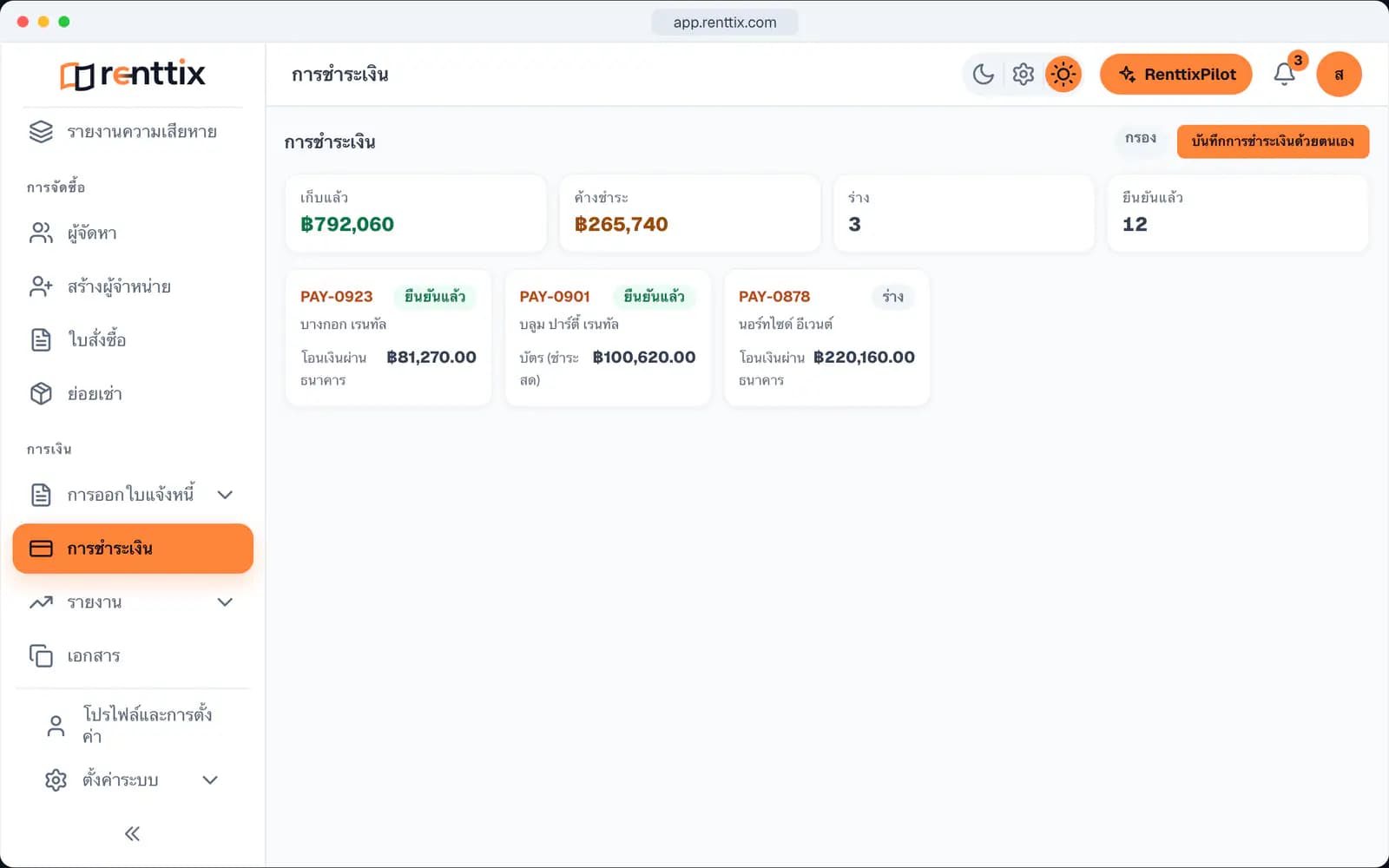1389x868 pixels.
Task: Click รายงาน trend chart icon
Action: click(41, 602)
